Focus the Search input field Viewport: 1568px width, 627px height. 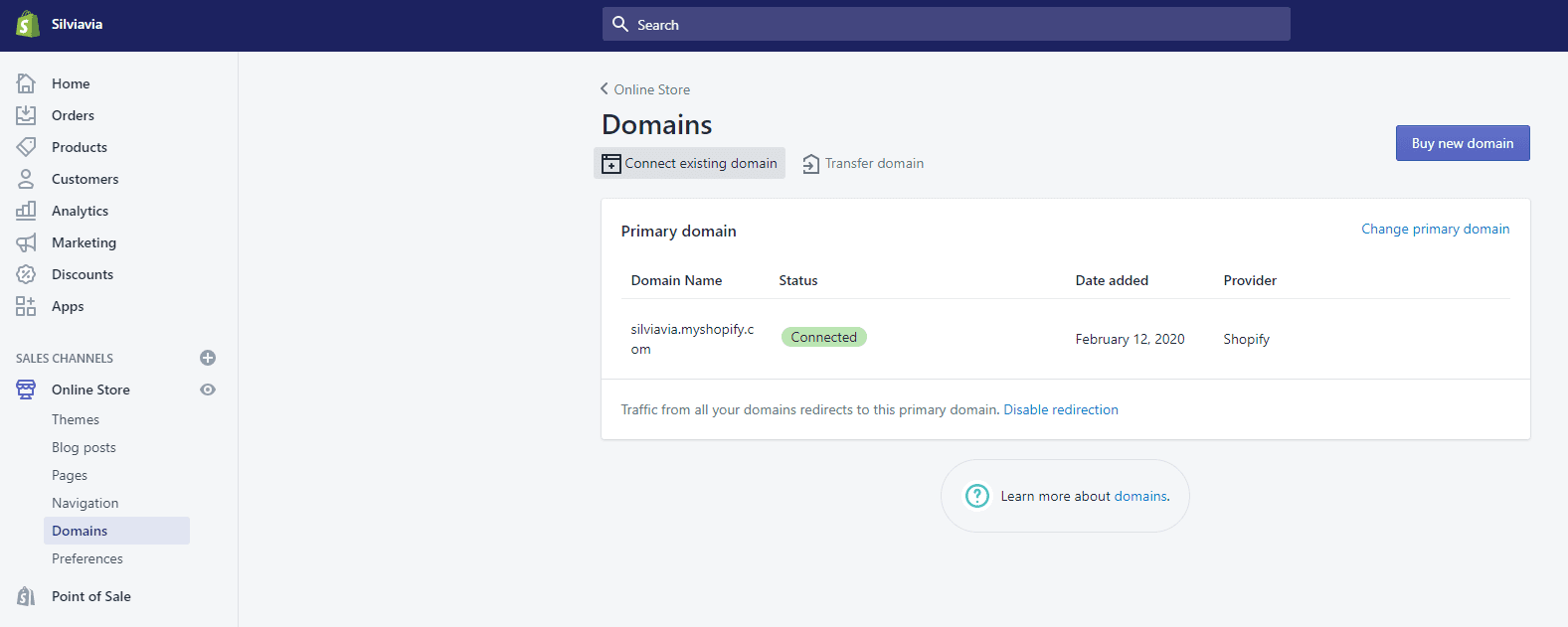[947, 24]
